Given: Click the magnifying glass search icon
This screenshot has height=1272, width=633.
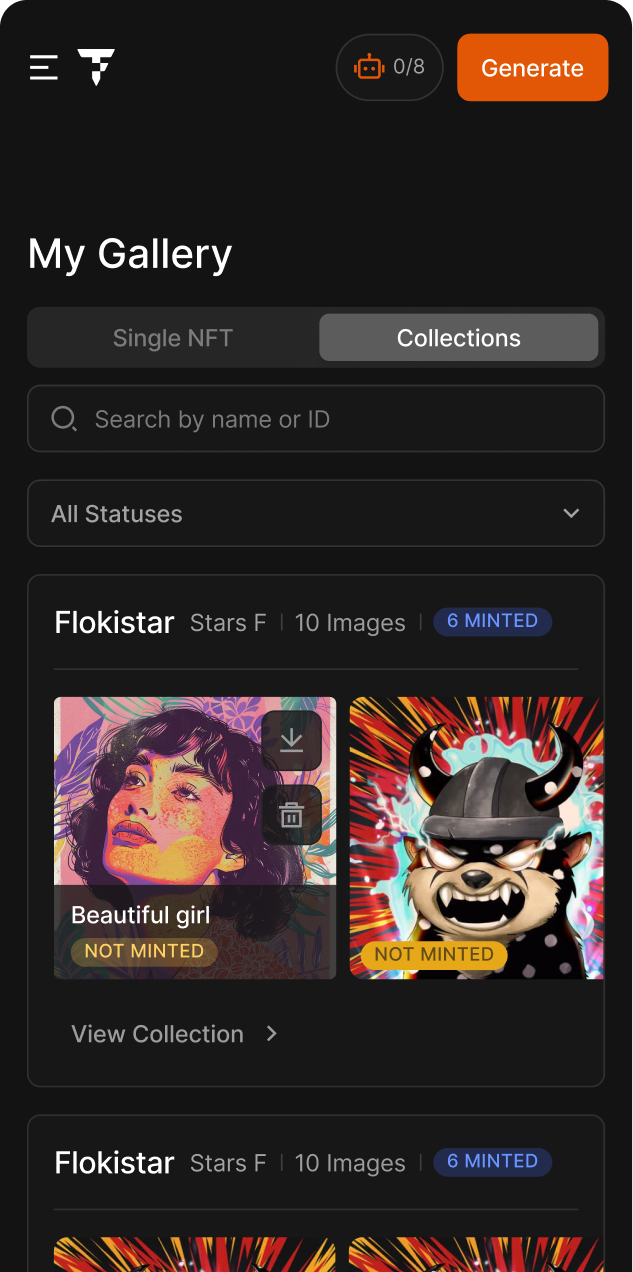Looking at the screenshot, I should click(64, 418).
